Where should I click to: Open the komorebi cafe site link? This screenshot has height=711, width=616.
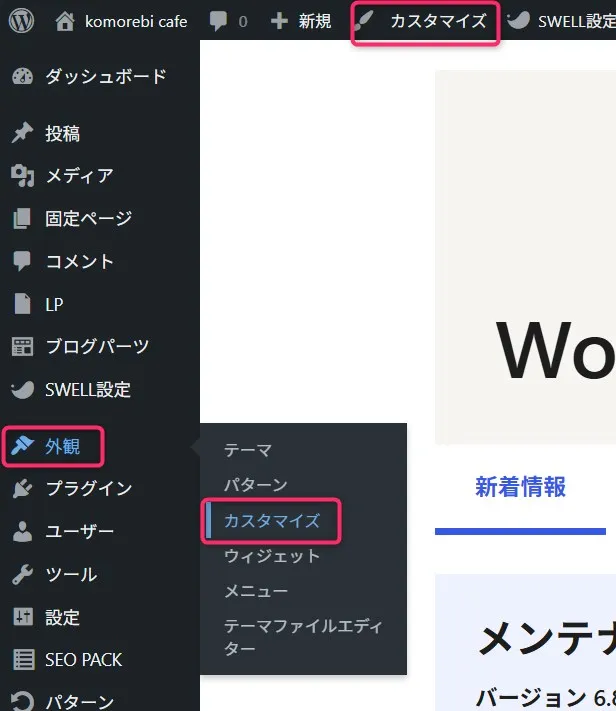(x=136, y=21)
